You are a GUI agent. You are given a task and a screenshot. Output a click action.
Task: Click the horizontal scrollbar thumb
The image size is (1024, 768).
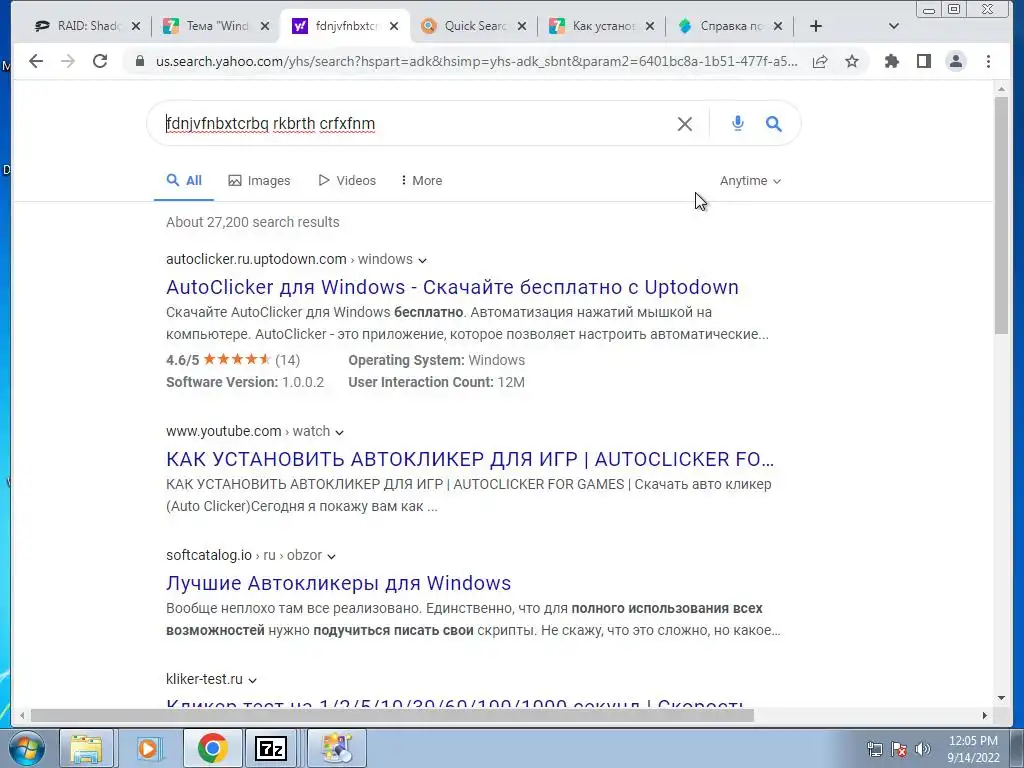(x=392, y=716)
